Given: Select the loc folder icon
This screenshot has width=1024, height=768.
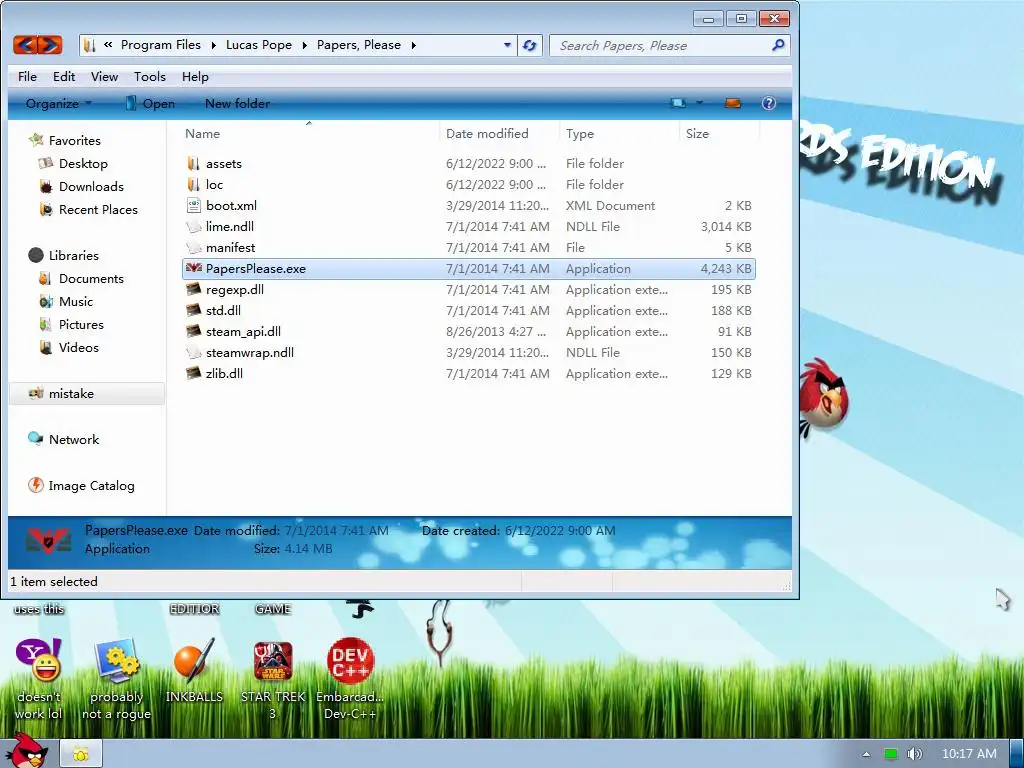Looking at the screenshot, I should 193,184.
